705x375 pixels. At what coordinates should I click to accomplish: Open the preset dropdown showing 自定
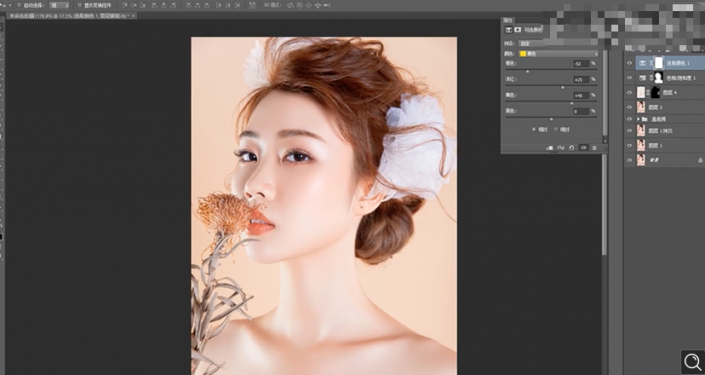click(558, 44)
